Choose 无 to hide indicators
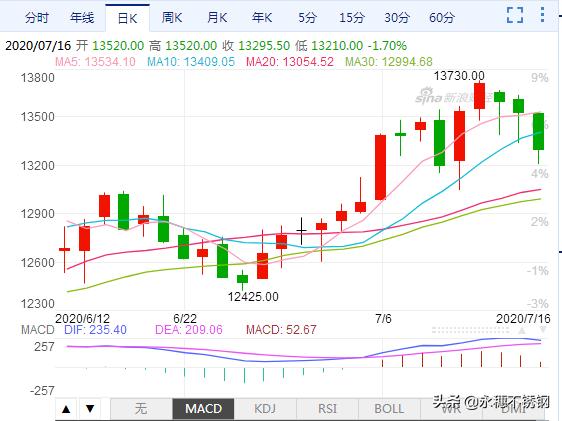This screenshot has height=421, width=562. (141, 409)
